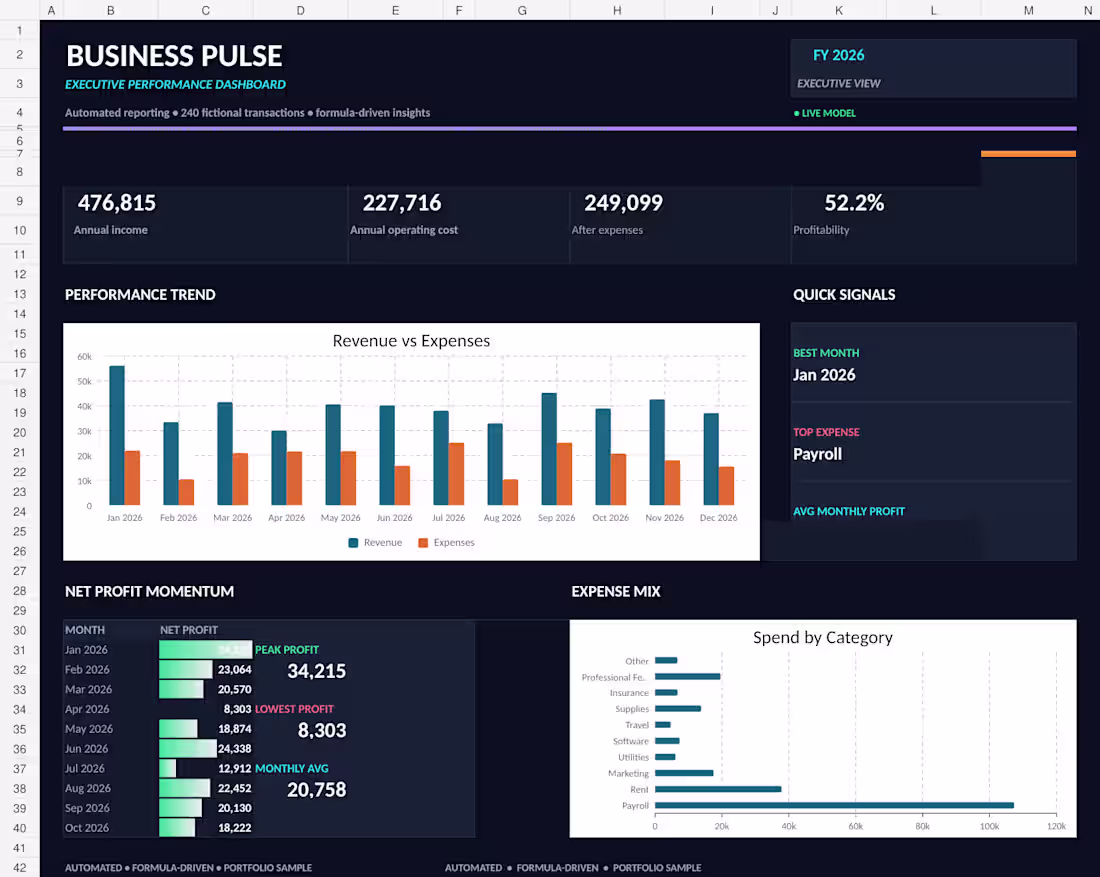Viewport: 1100px width, 877px height.
Task: Select the Payroll bar in Spend chart
Action: click(834, 805)
